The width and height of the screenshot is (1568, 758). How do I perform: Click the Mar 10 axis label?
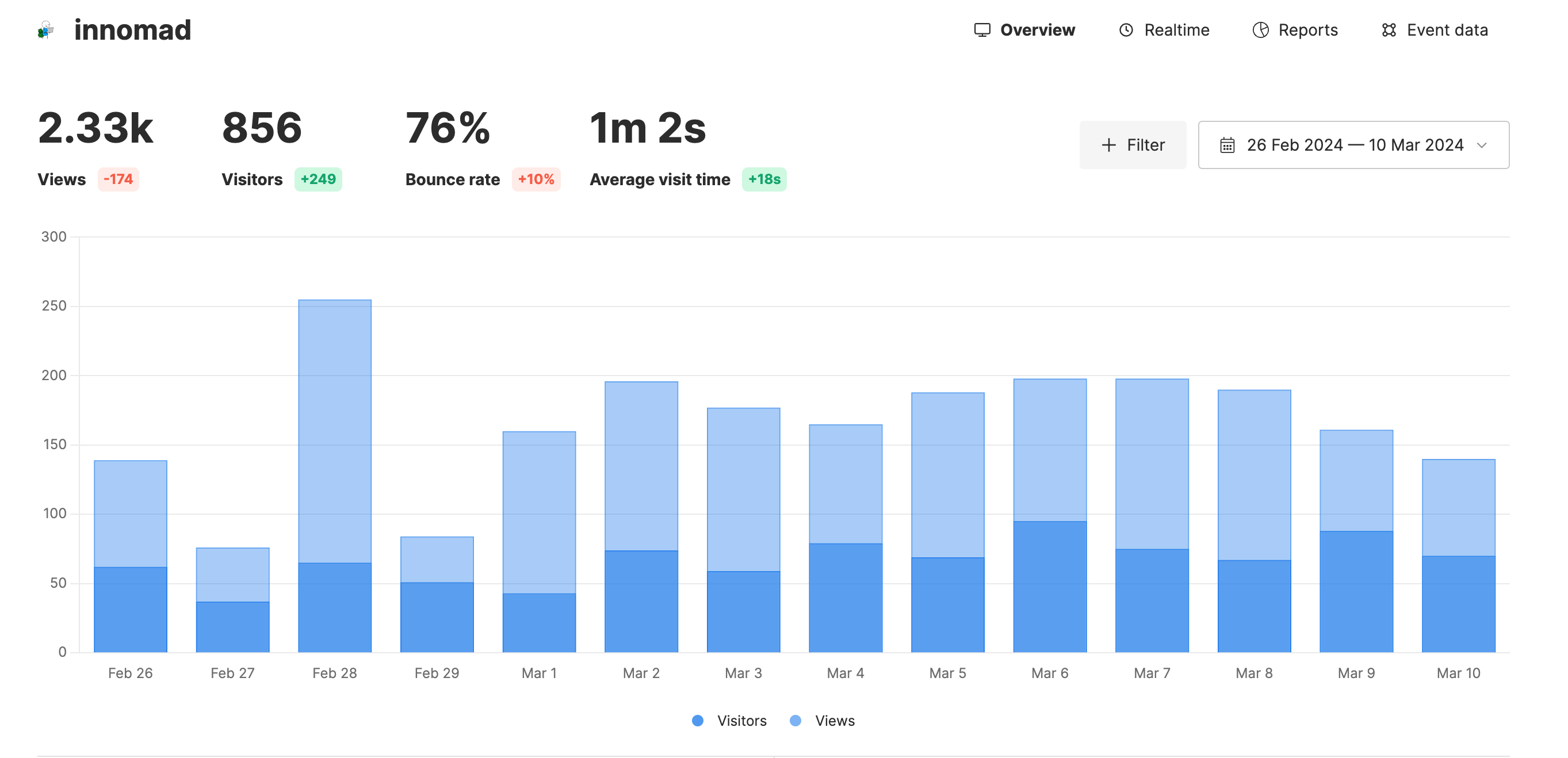pos(1459,673)
